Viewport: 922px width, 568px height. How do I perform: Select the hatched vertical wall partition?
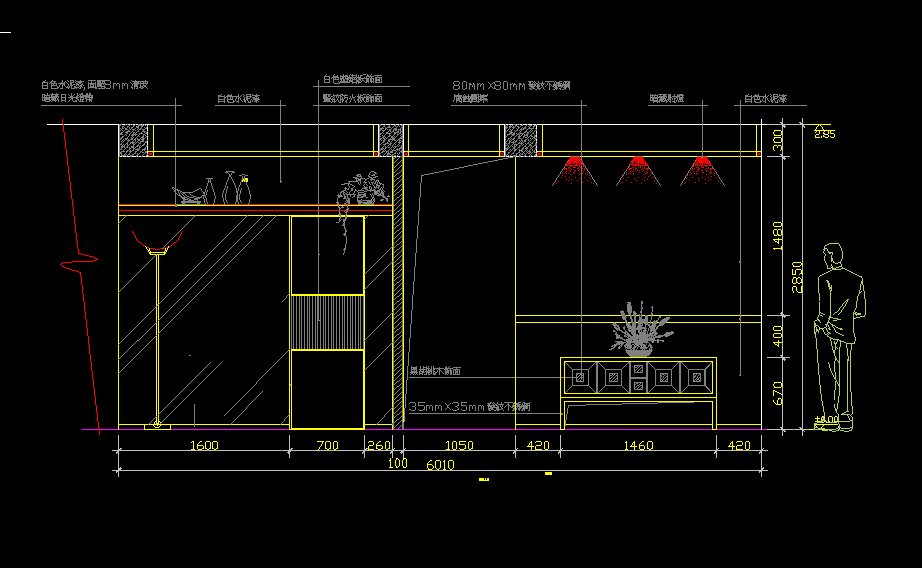[x=397, y=290]
